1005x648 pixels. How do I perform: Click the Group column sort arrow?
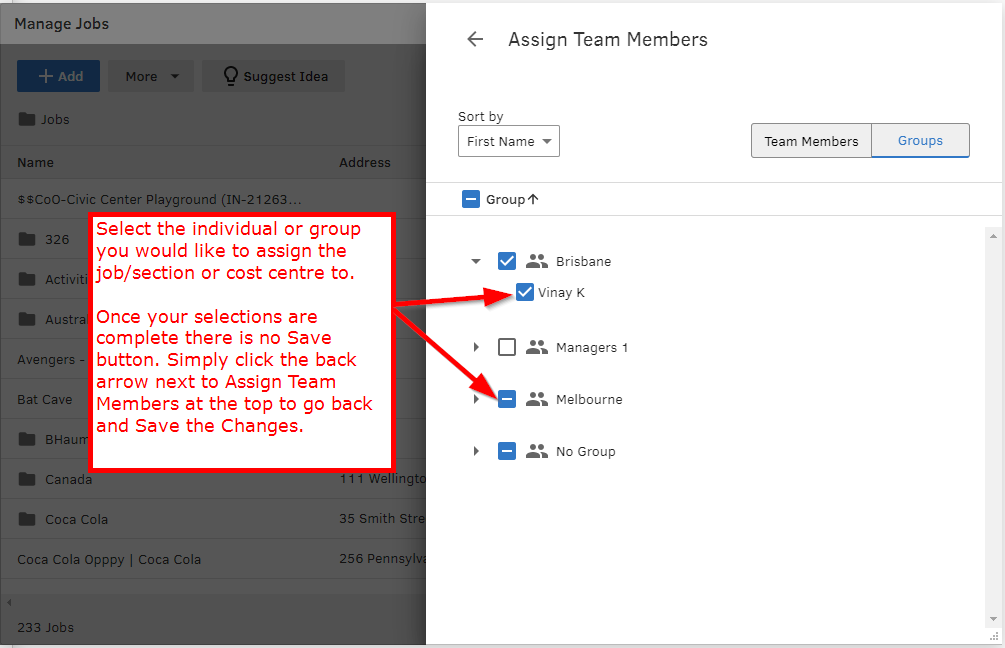pyautogui.click(x=533, y=199)
